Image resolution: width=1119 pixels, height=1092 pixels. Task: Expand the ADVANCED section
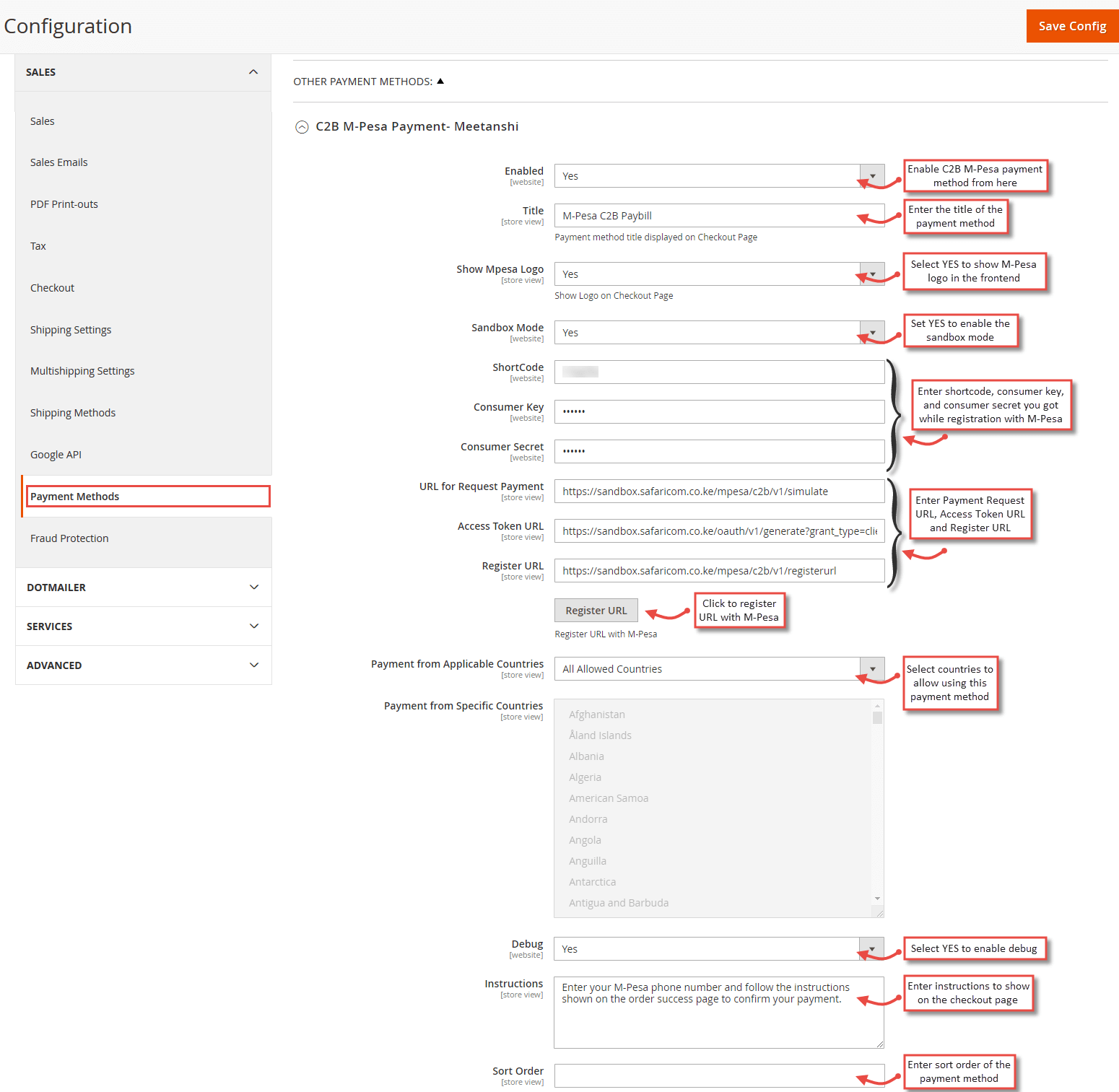[143, 665]
